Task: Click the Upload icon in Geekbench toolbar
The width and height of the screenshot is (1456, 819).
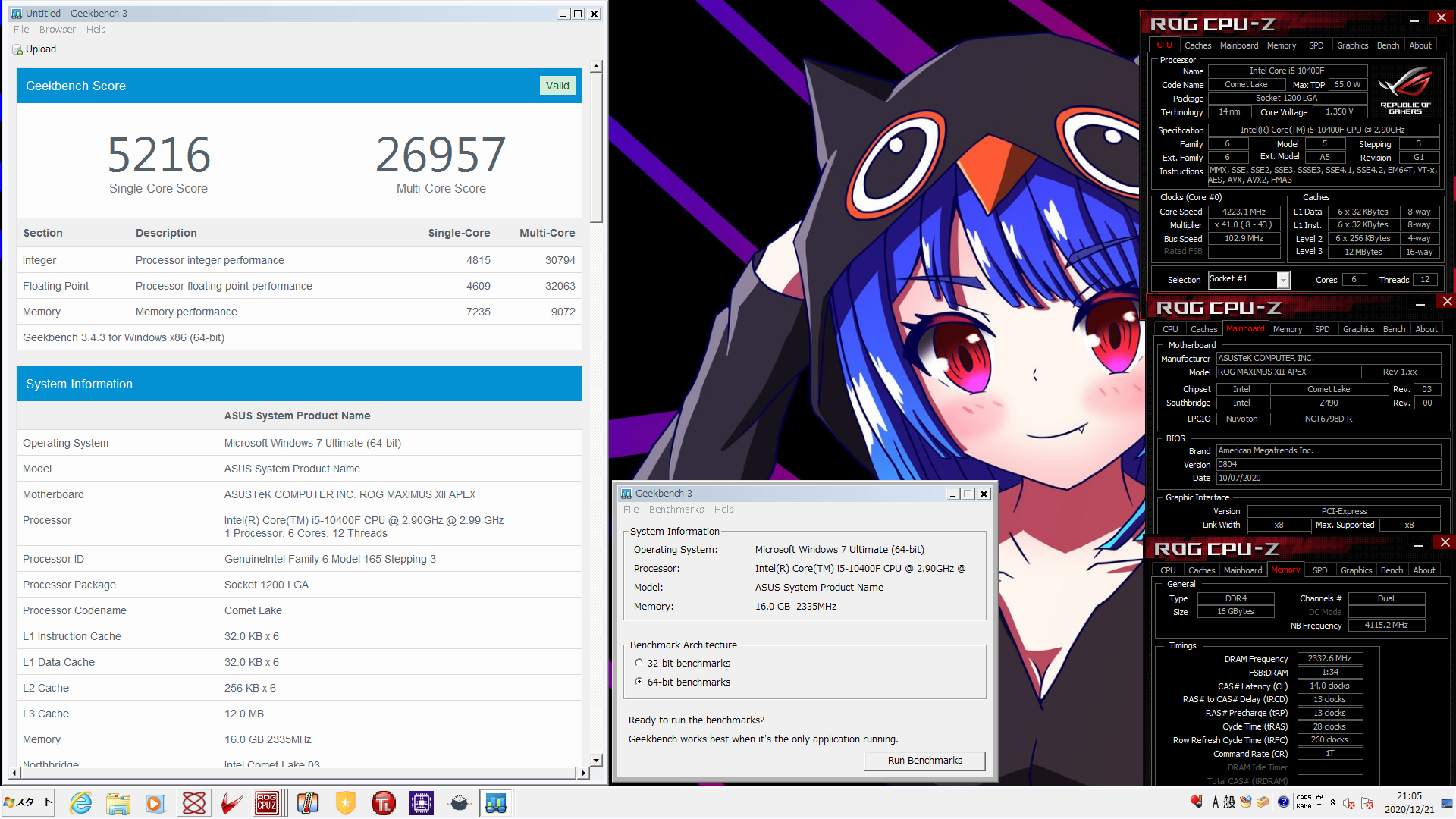Action: tap(17, 49)
